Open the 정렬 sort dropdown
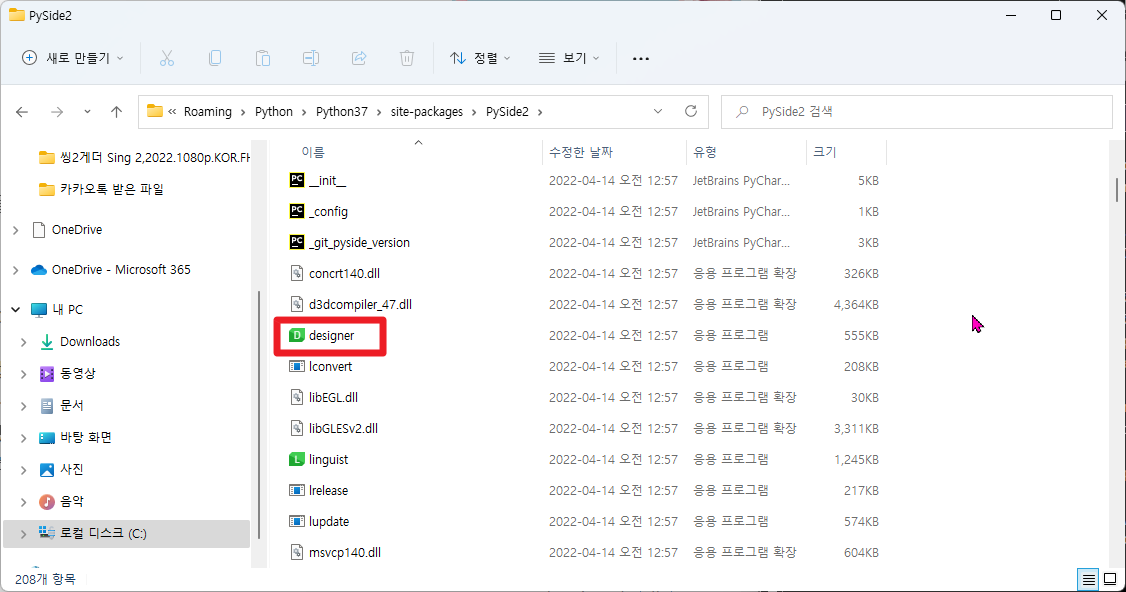Image resolution: width=1126 pixels, height=592 pixels. [480, 58]
